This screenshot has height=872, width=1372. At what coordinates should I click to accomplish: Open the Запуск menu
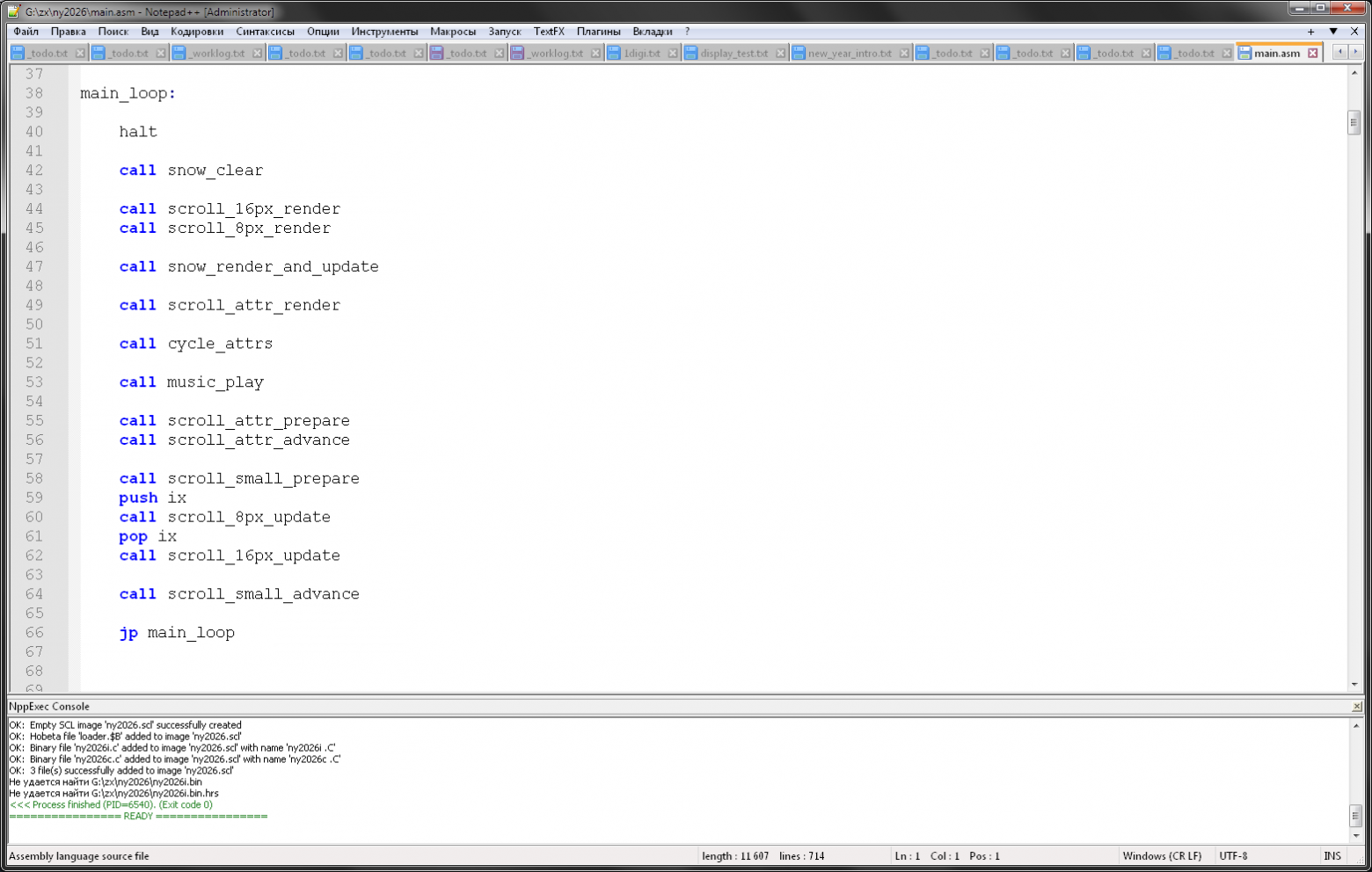click(505, 31)
